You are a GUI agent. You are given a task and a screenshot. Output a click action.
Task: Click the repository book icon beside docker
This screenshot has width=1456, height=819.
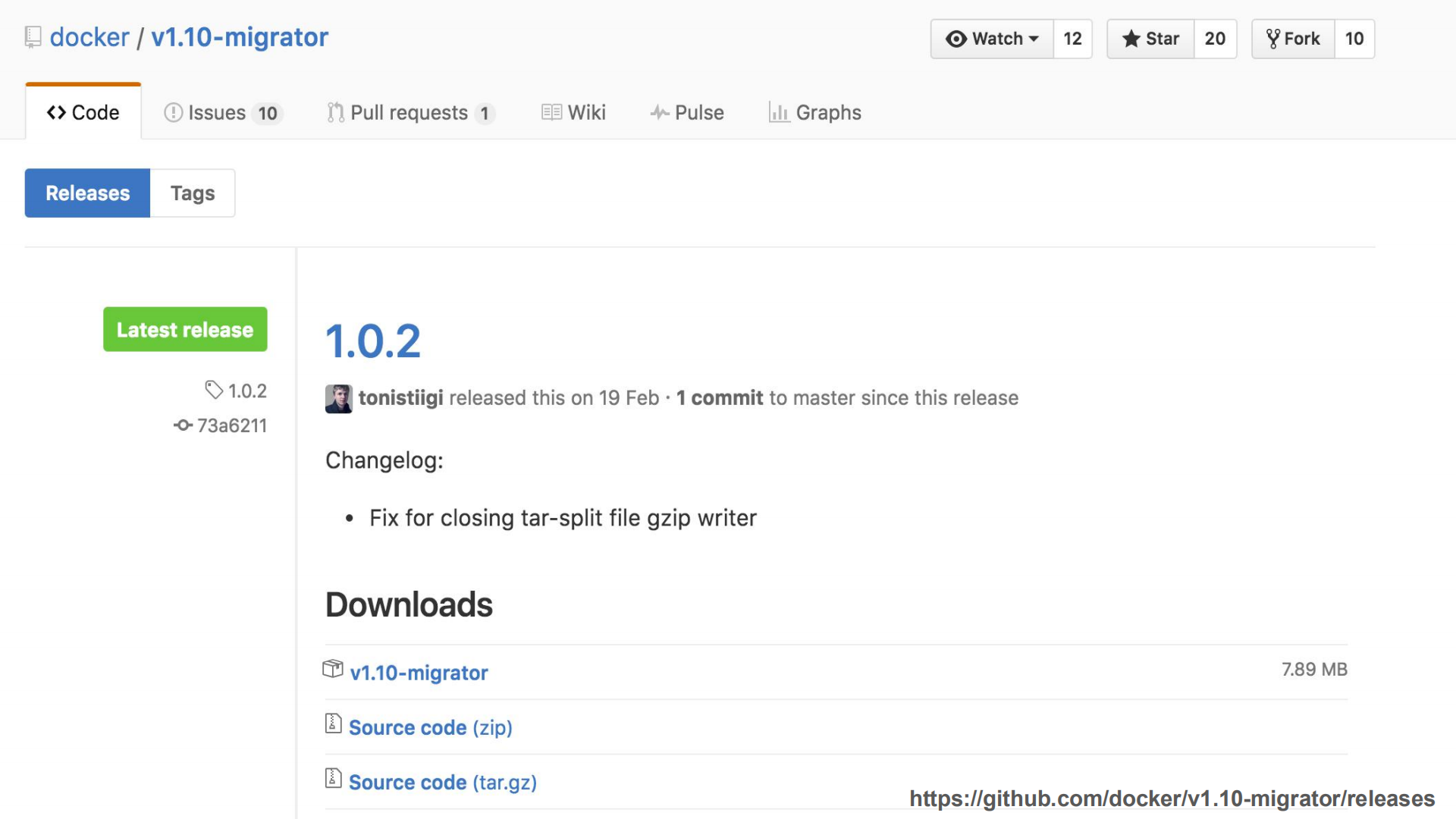[33, 37]
